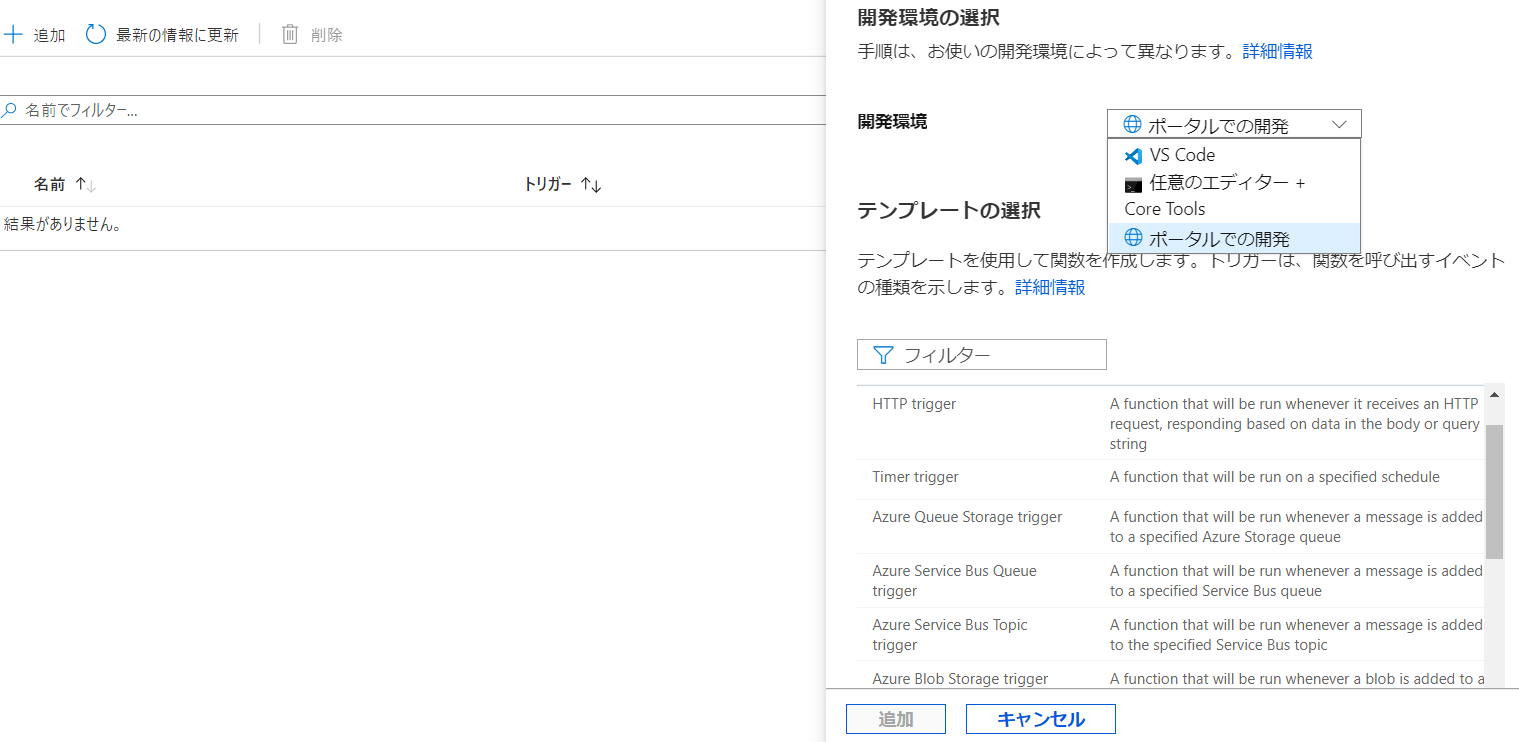The width and height of the screenshot is (1519, 742).
Task: Click the search magnifier icon in name filter
Action: 9,110
